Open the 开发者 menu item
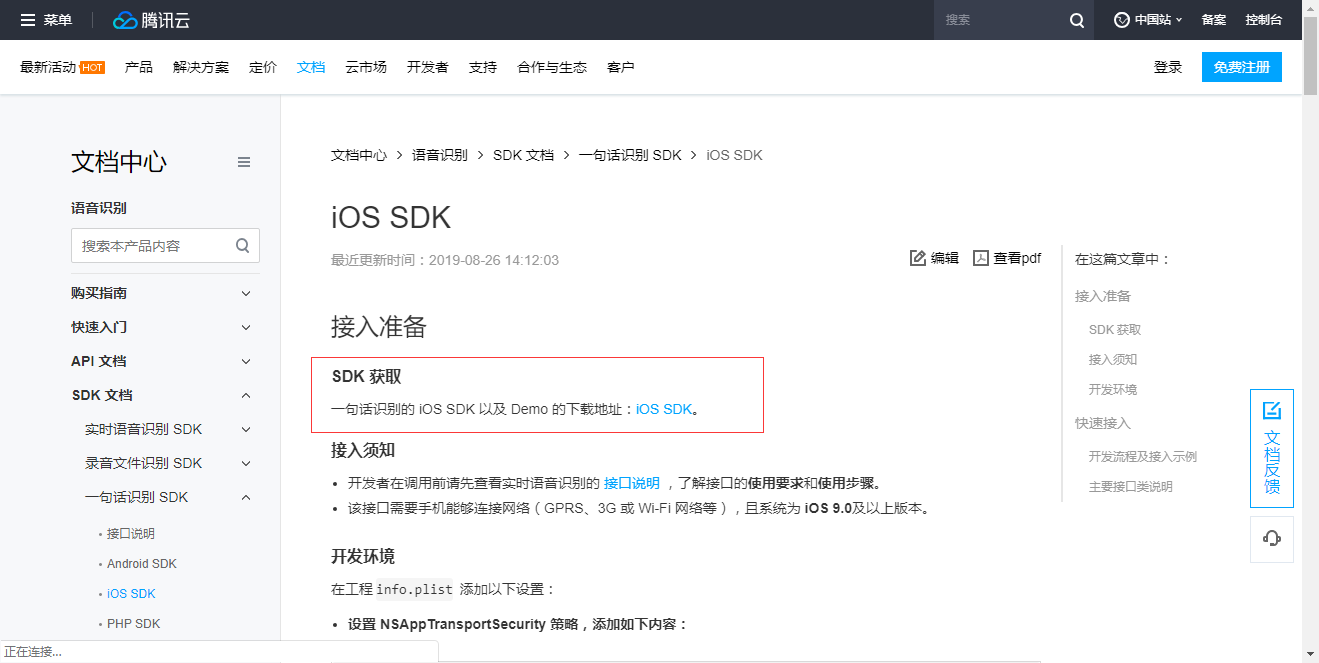 click(428, 67)
